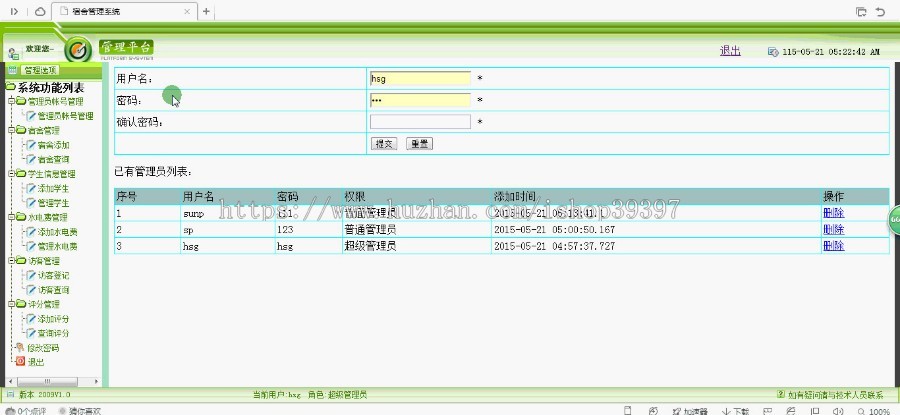Open the 管理水电费 page in sidebar

57,246
